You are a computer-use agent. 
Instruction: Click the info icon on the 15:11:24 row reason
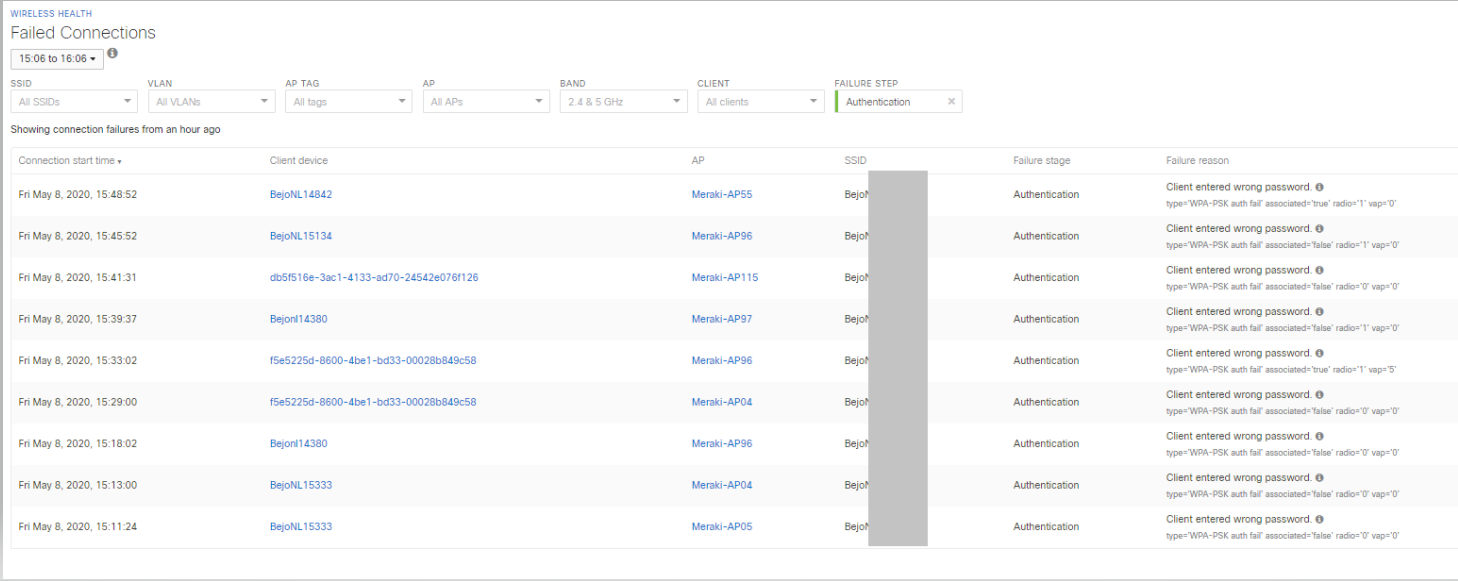(x=1318, y=518)
